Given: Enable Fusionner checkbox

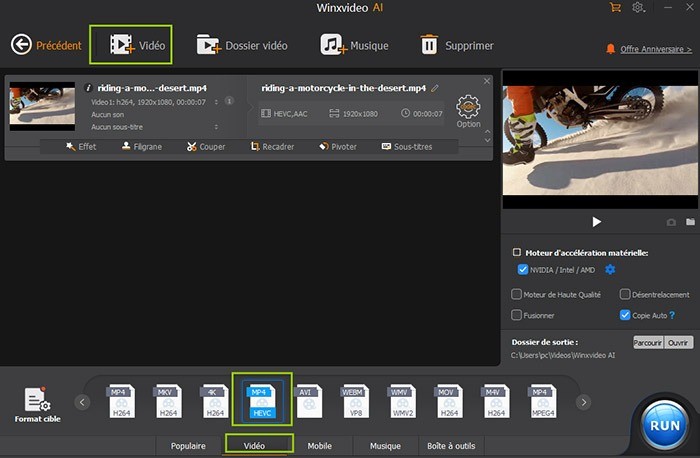Looking at the screenshot, I should 516,315.
